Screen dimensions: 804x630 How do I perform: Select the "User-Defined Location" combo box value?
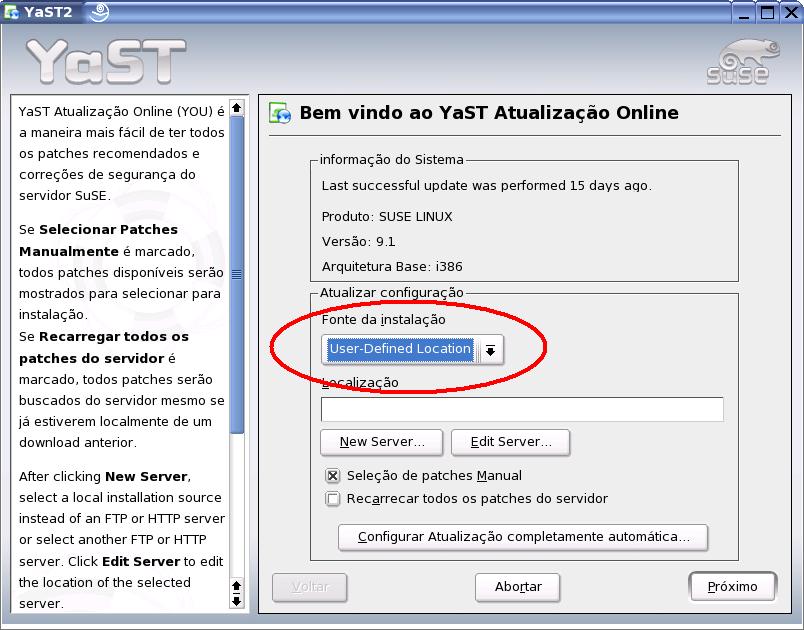coord(400,350)
